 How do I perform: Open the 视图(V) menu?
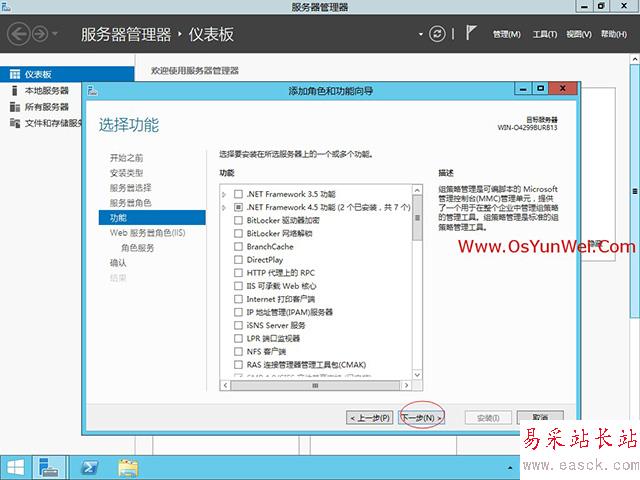click(x=579, y=34)
